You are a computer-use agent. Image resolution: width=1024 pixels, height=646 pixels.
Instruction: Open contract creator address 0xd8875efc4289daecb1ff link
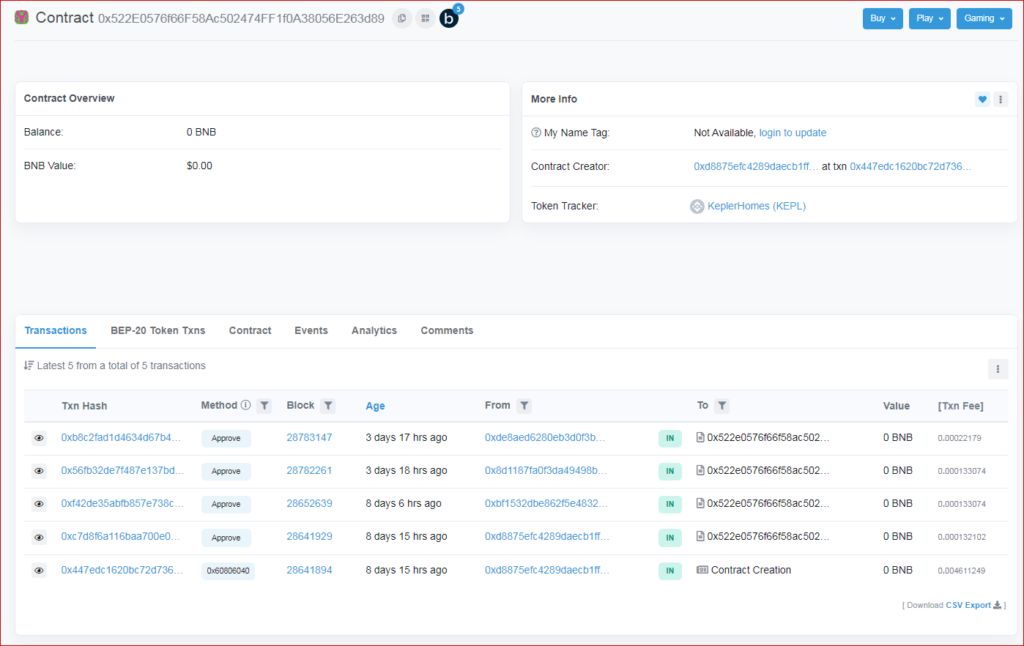[x=756, y=167]
